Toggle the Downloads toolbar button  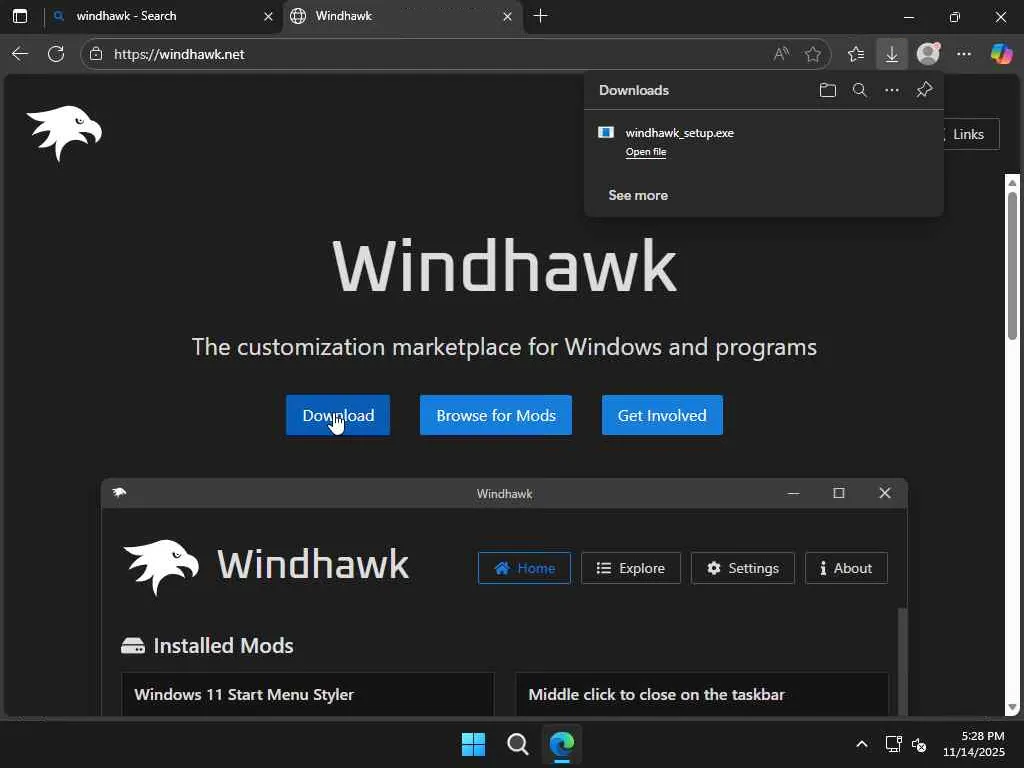pyautogui.click(x=891, y=54)
